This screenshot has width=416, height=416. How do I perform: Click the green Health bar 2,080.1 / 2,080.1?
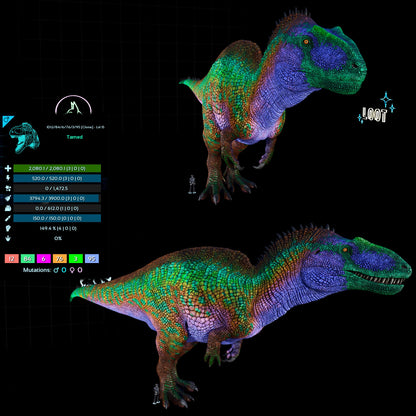point(57,168)
